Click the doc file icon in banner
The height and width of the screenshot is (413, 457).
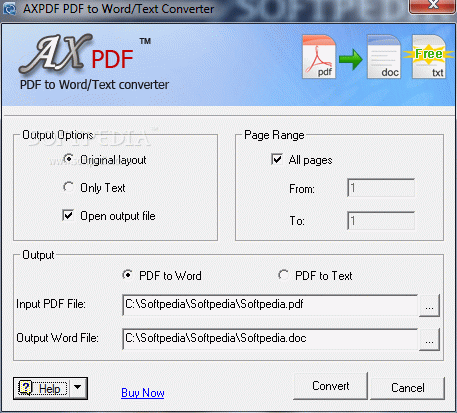coord(384,57)
